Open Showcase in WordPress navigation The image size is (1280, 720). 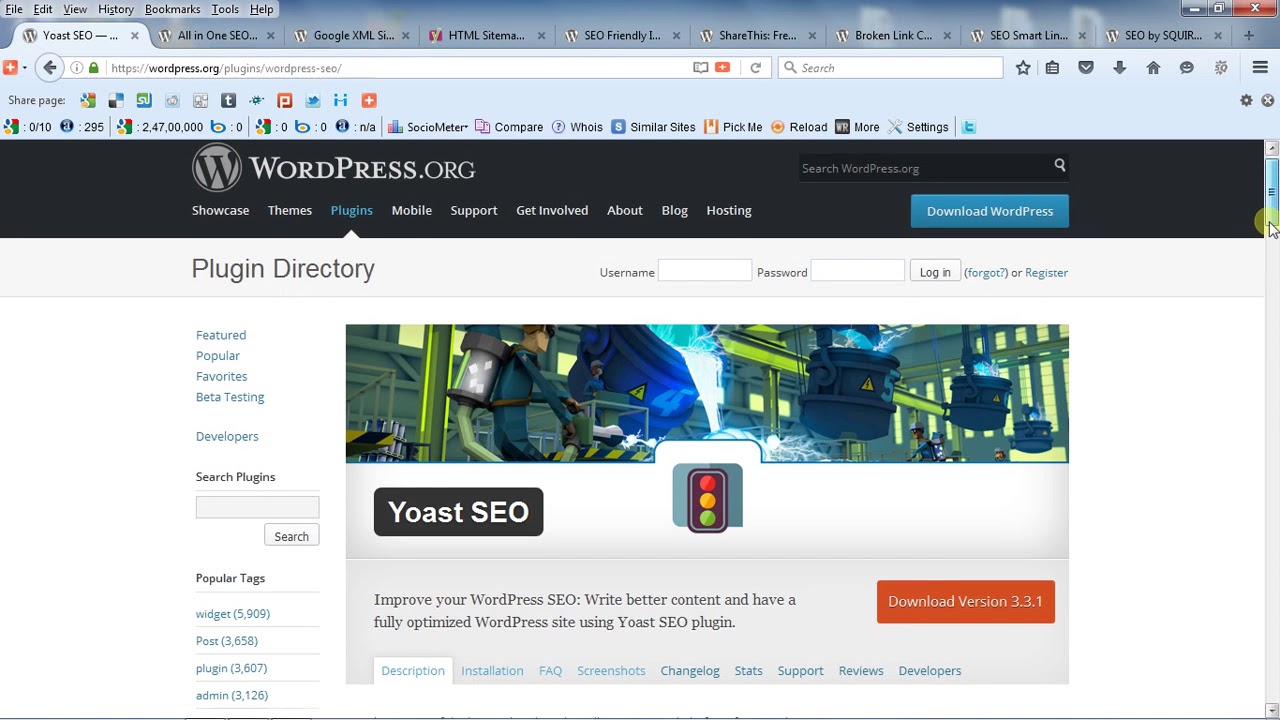(220, 210)
